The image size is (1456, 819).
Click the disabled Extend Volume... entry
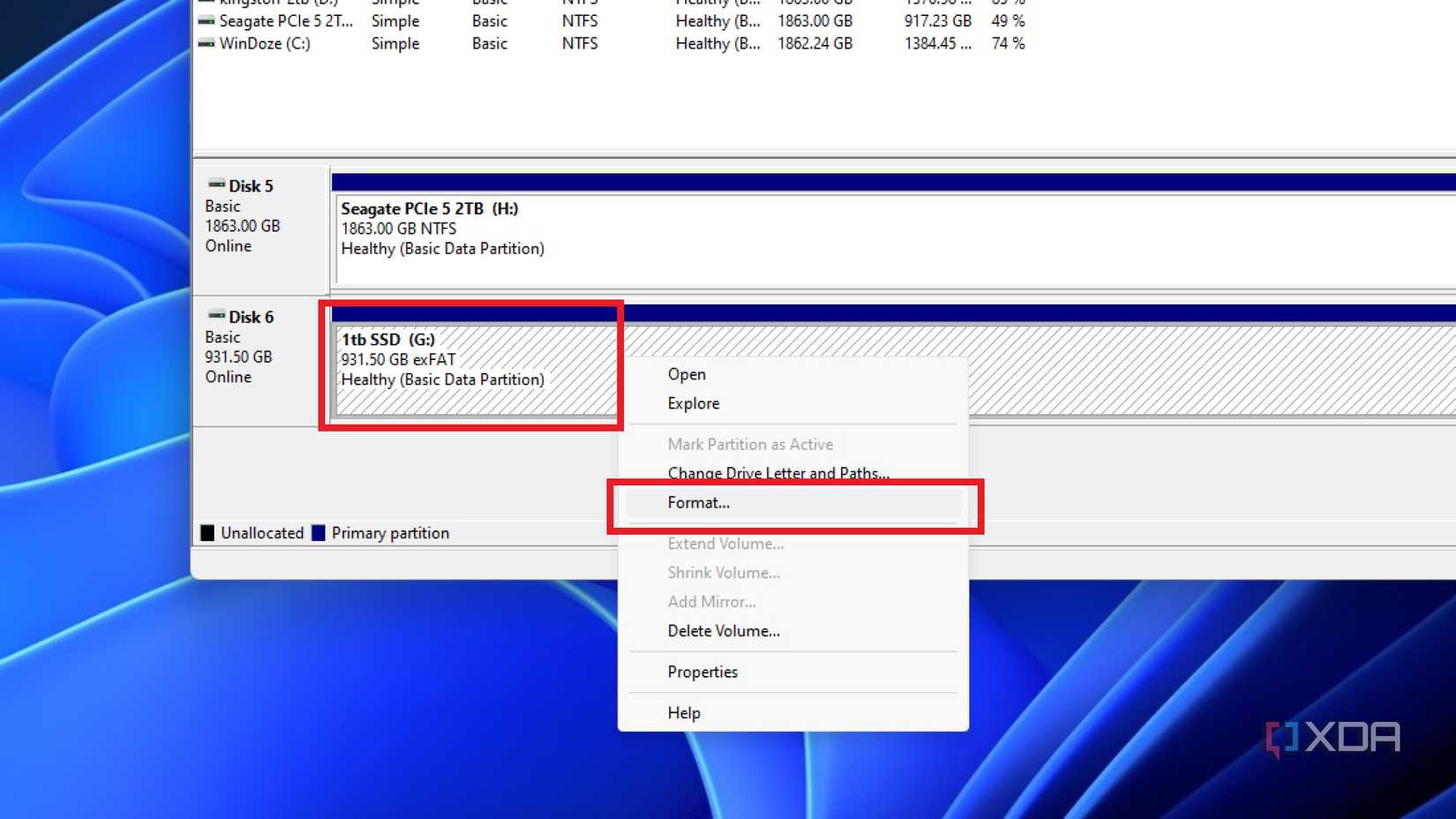(725, 544)
